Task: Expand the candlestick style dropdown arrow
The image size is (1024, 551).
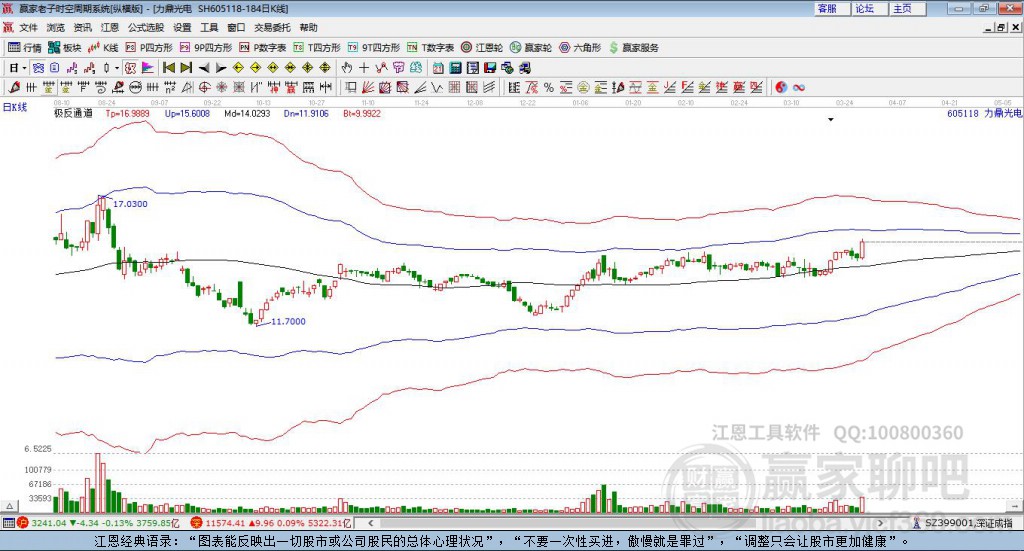Action: pos(117,68)
